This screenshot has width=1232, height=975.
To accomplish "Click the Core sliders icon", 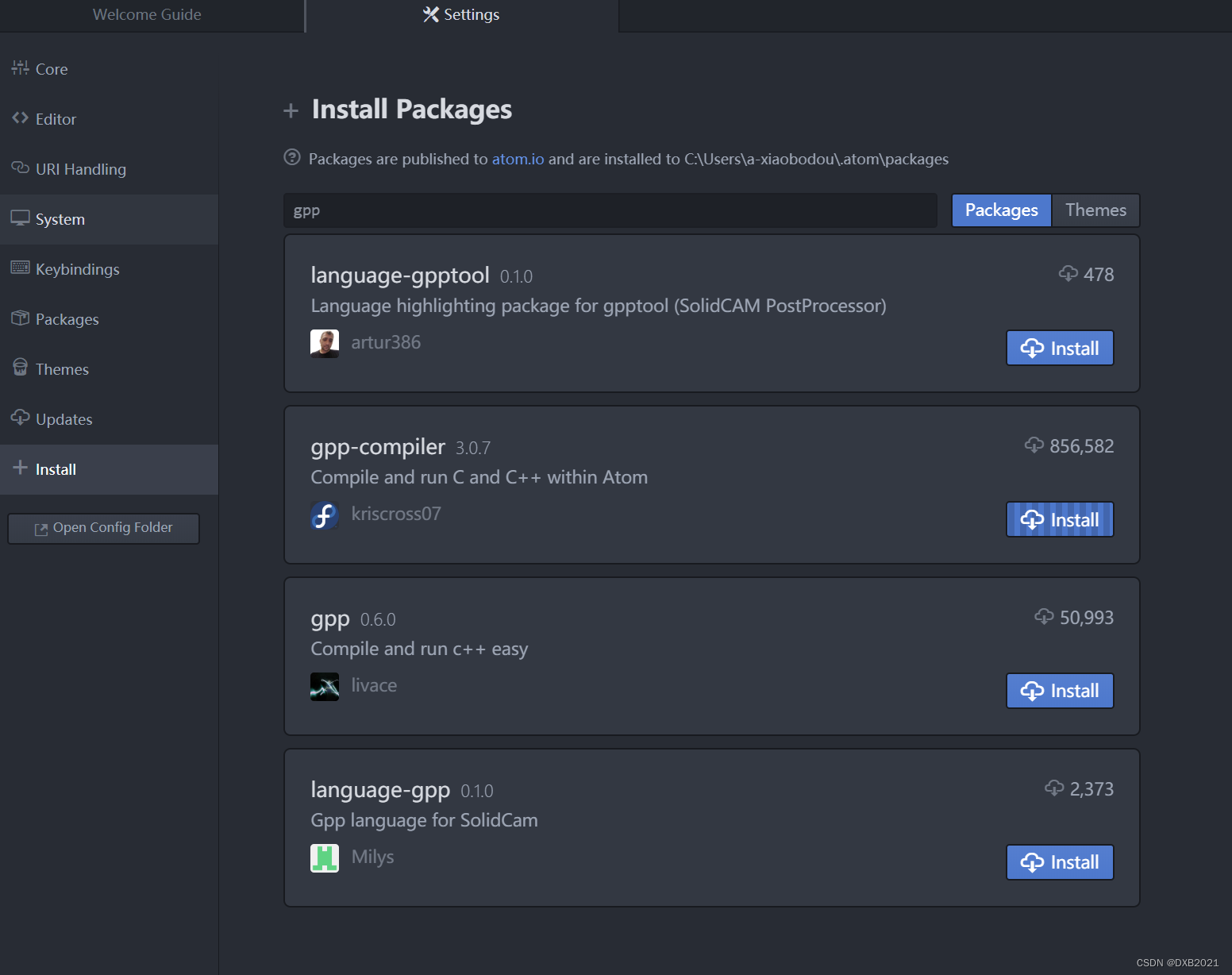I will 20,68.
